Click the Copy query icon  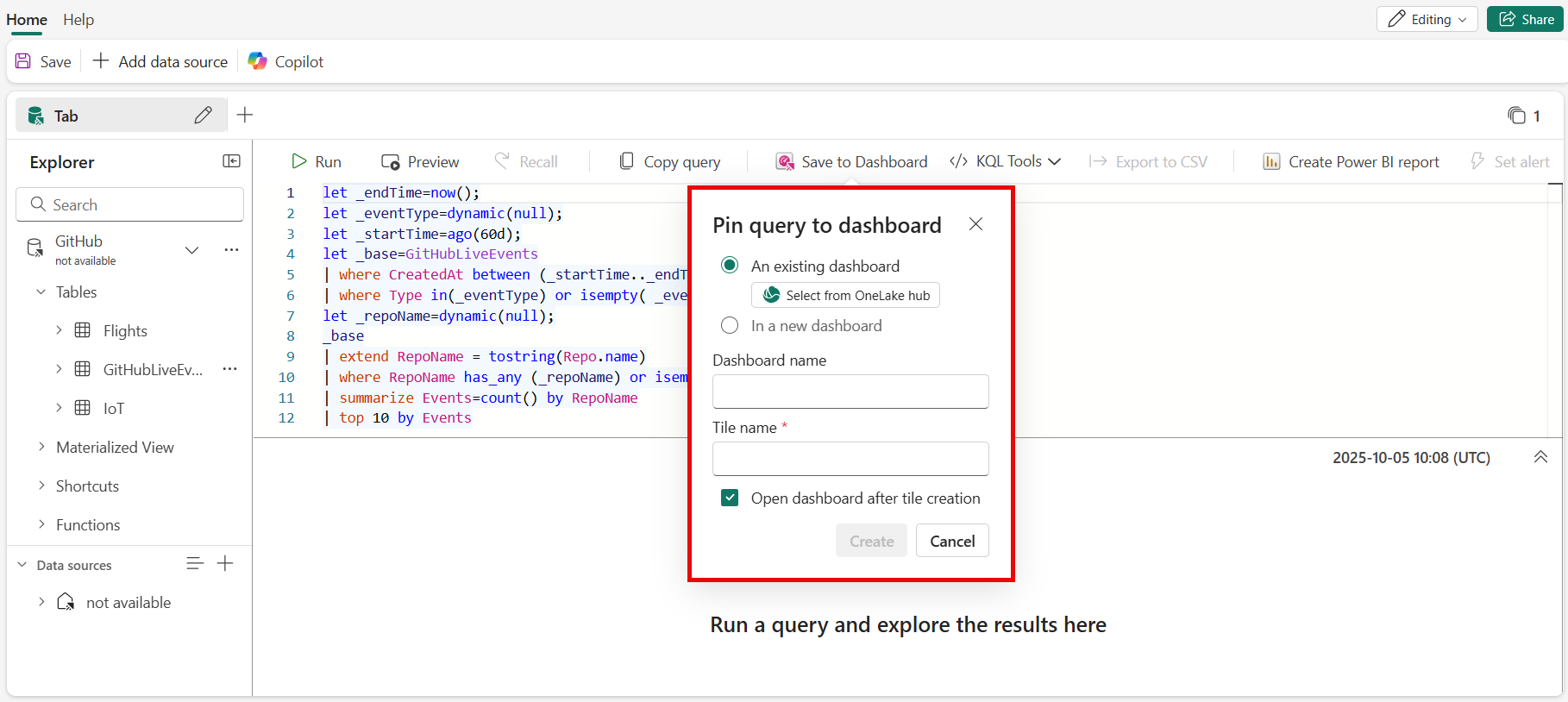627,161
